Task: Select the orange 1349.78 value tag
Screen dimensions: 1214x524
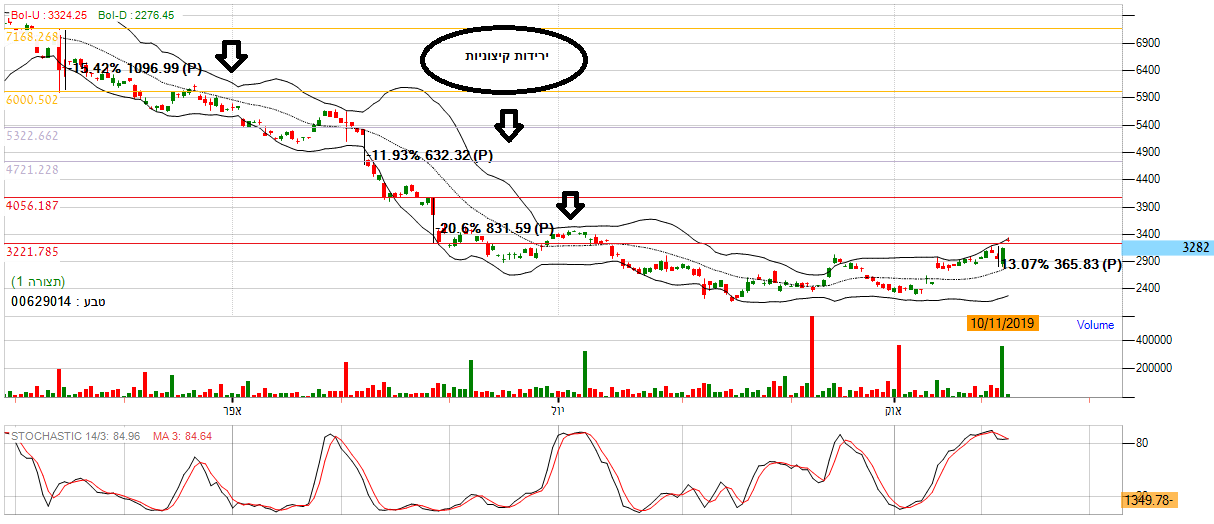Action: tap(1151, 499)
